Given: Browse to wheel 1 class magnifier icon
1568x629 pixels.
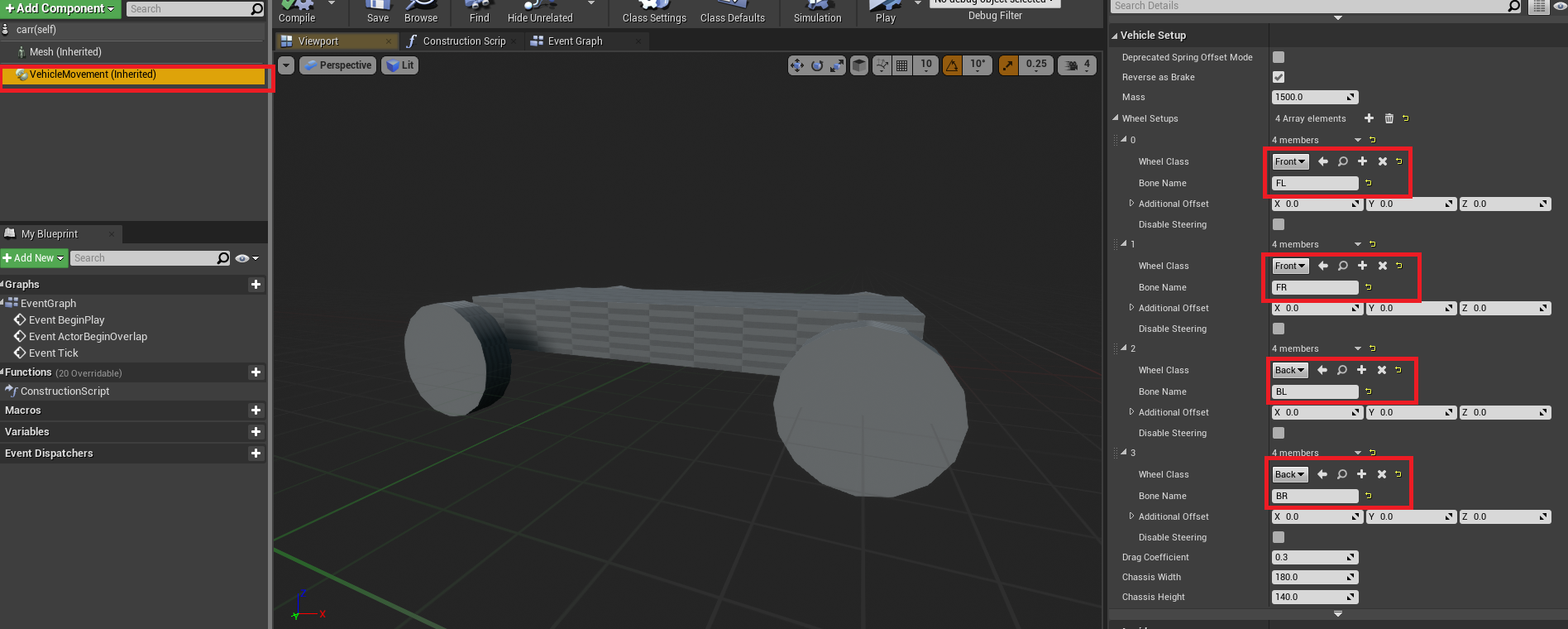Looking at the screenshot, I should [x=1342, y=266].
